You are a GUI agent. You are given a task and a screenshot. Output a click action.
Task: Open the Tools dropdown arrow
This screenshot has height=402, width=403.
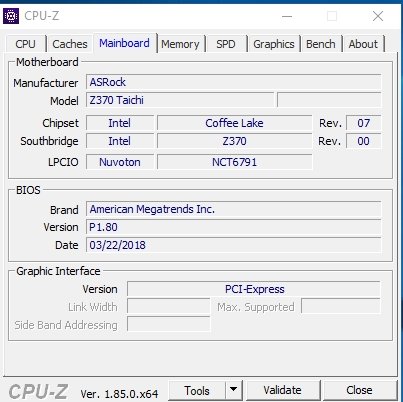234,389
